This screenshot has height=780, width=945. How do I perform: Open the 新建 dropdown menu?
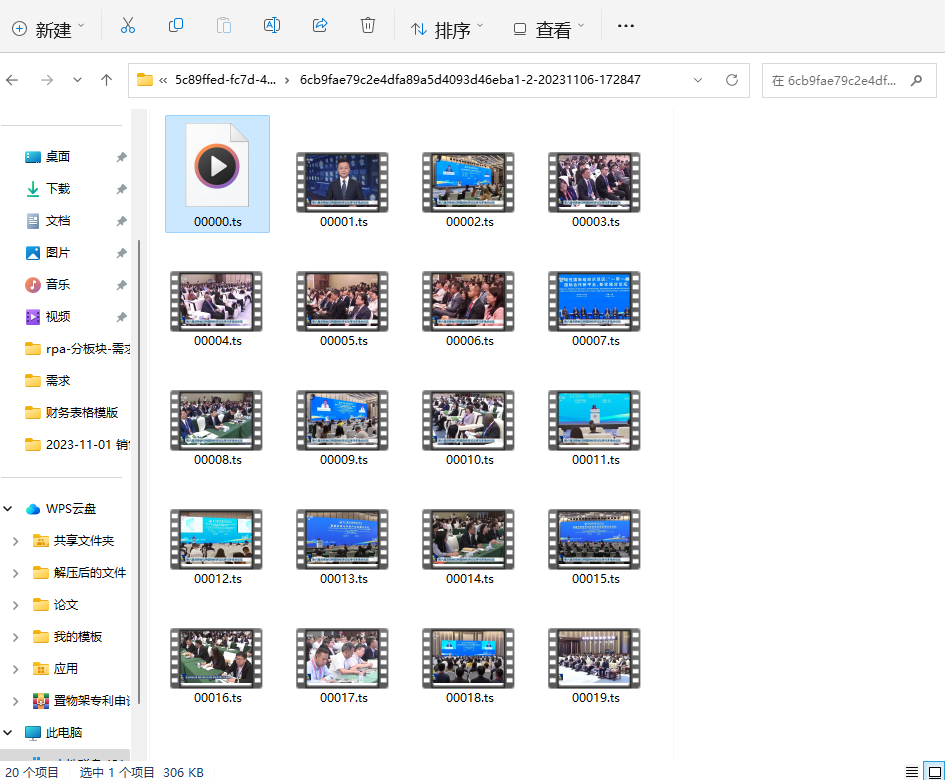pos(48,29)
